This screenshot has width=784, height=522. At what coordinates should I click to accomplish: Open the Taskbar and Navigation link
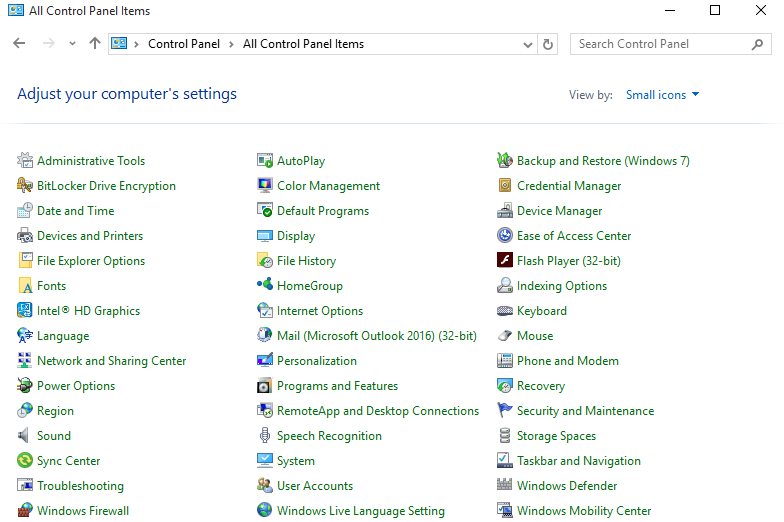click(579, 461)
